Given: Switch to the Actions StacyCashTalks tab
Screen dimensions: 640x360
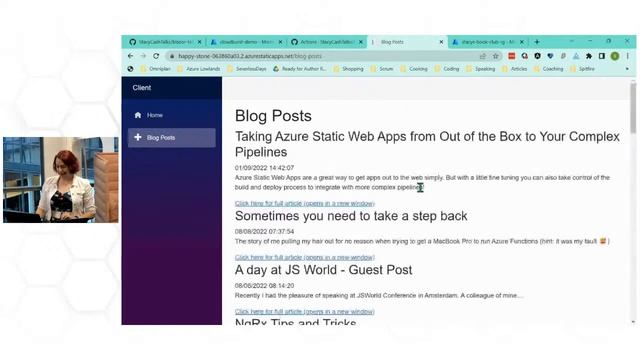Looking at the screenshot, I should click(x=327, y=42).
